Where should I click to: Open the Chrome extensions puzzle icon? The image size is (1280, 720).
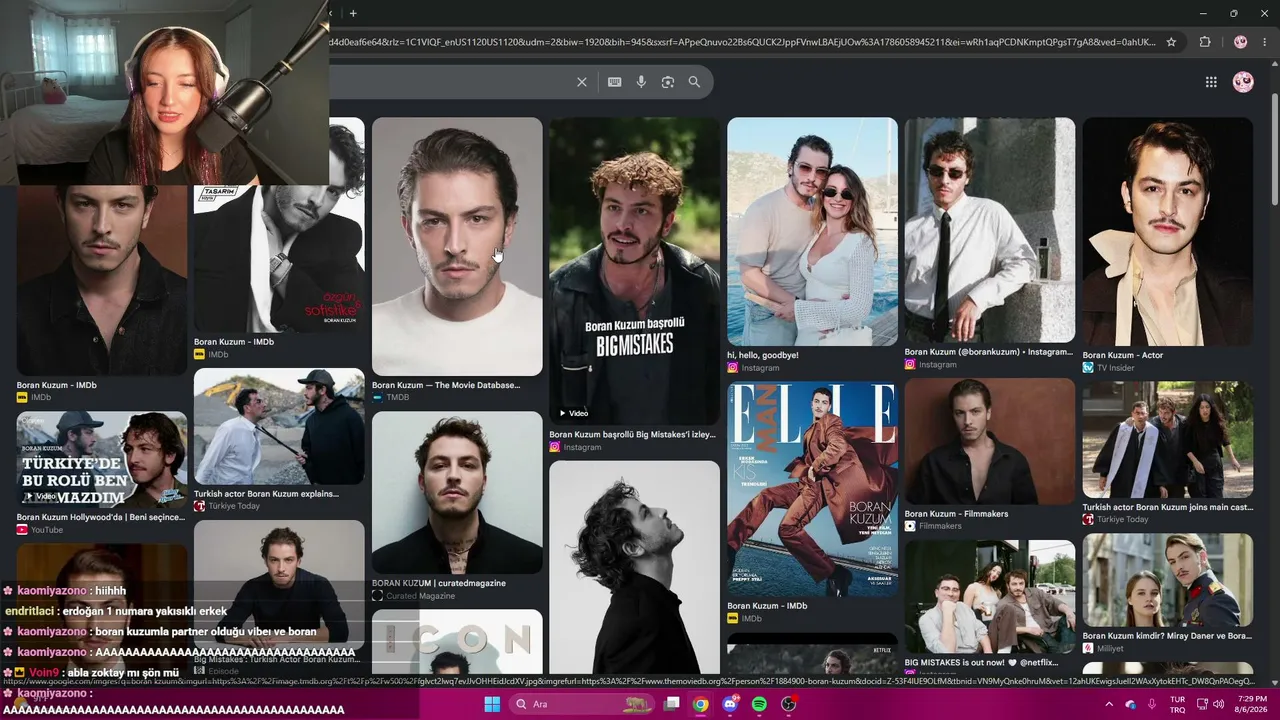tap(1205, 42)
